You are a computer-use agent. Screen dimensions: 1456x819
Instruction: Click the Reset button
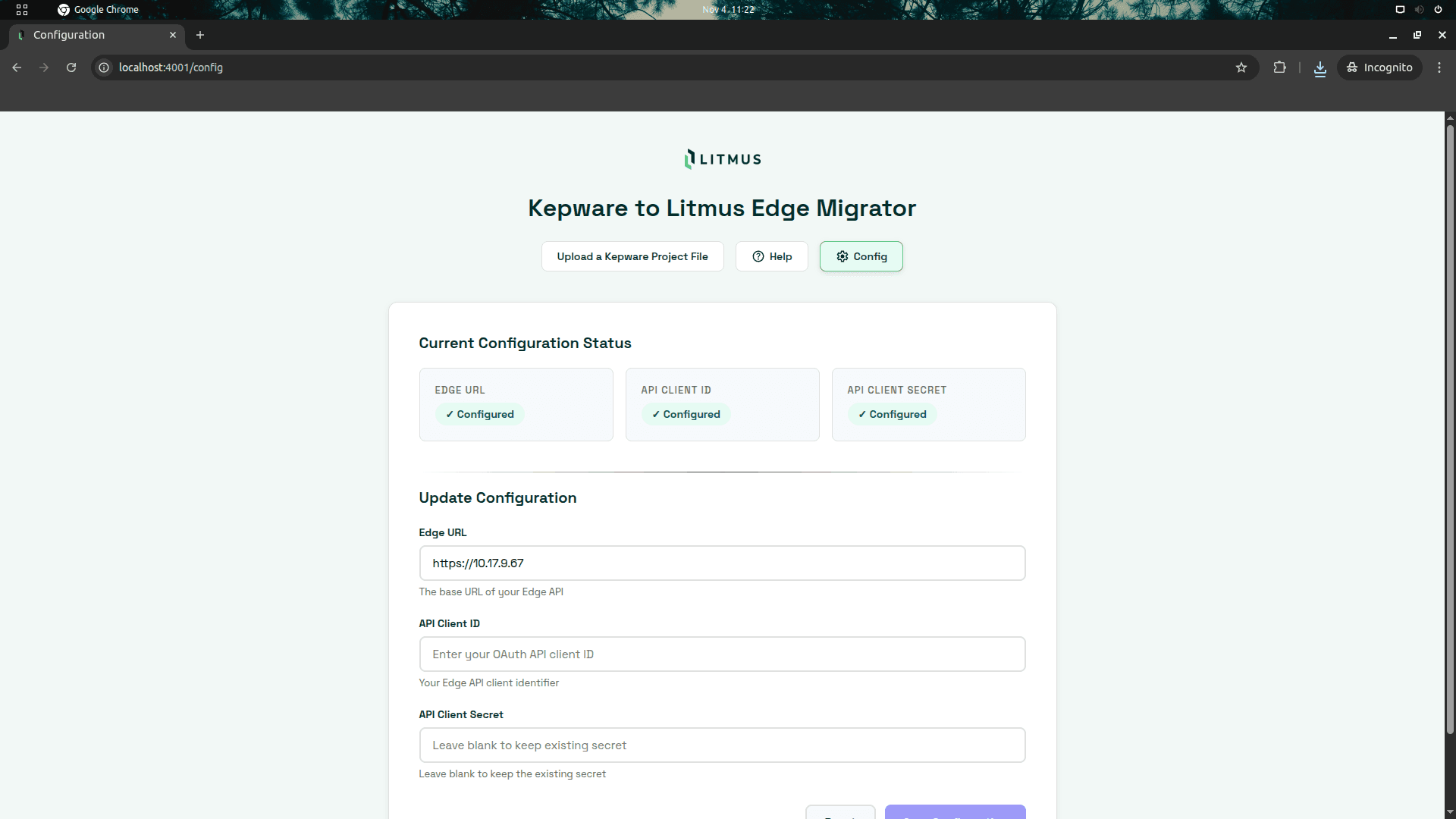pyautogui.click(x=840, y=814)
